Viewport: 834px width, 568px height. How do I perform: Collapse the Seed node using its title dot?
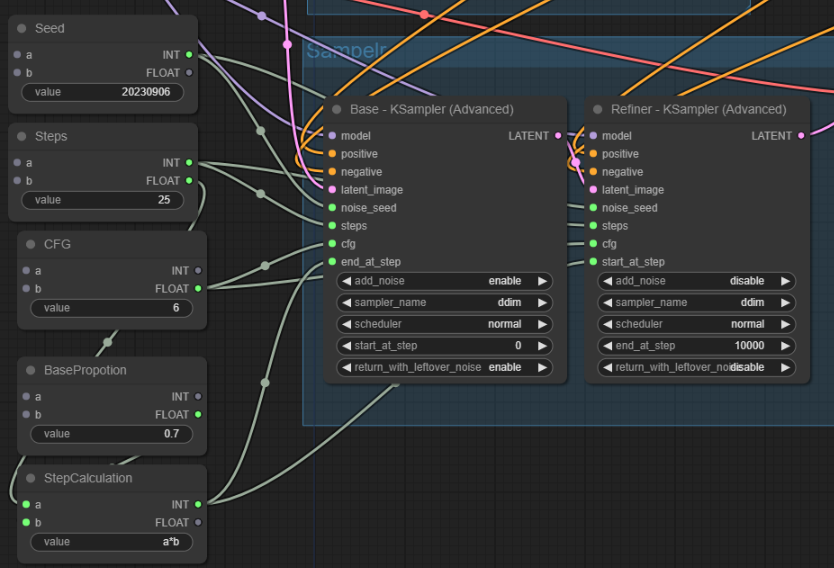[x=22, y=28]
